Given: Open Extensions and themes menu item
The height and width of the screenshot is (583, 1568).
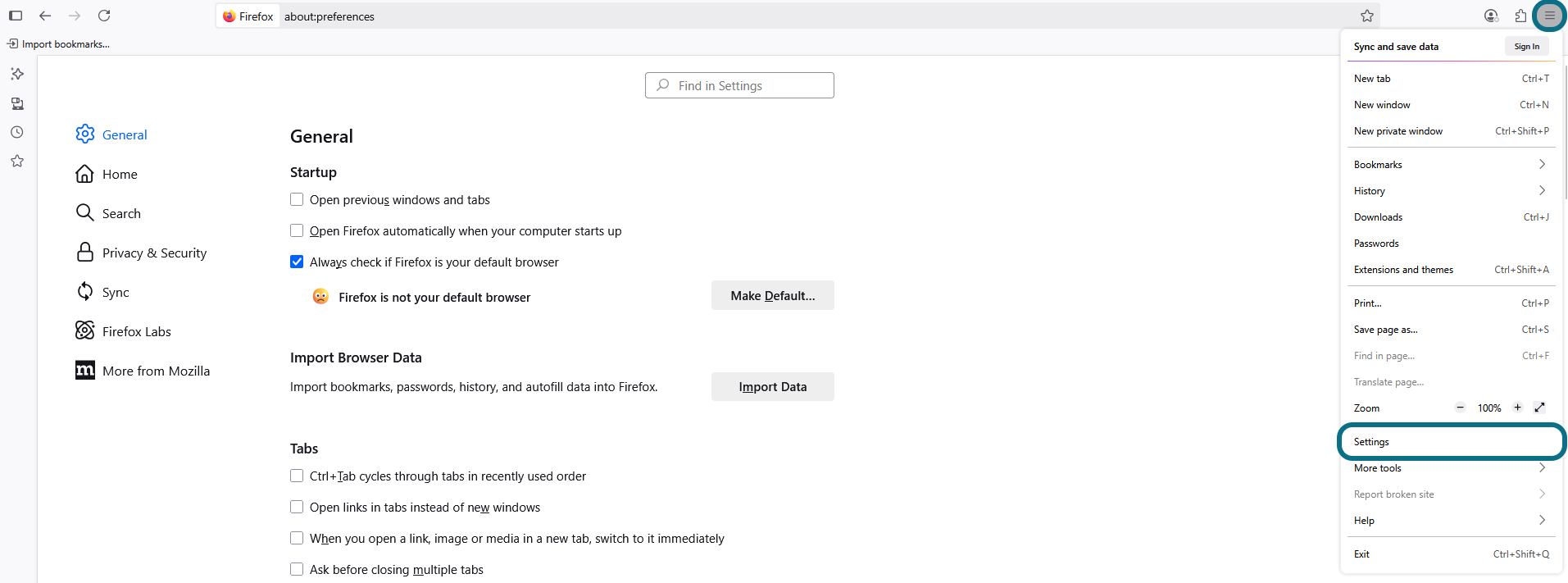Looking at the screenshot, I should [1451, 270].
